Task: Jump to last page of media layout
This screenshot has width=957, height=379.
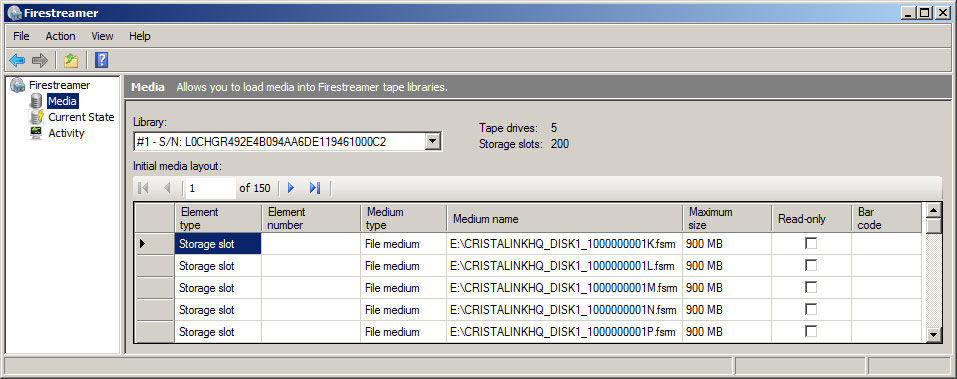Action: pyautogui.click(x=315, y=188)
